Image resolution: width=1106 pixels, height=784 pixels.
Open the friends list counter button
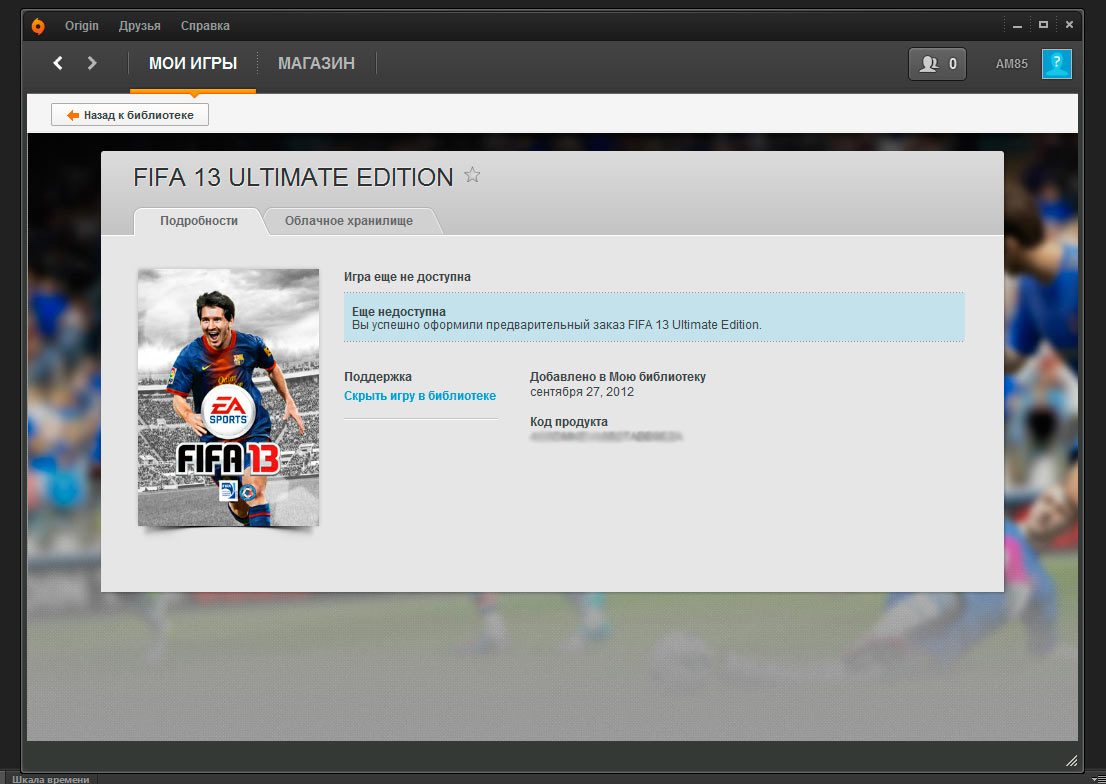click(937, 64)
